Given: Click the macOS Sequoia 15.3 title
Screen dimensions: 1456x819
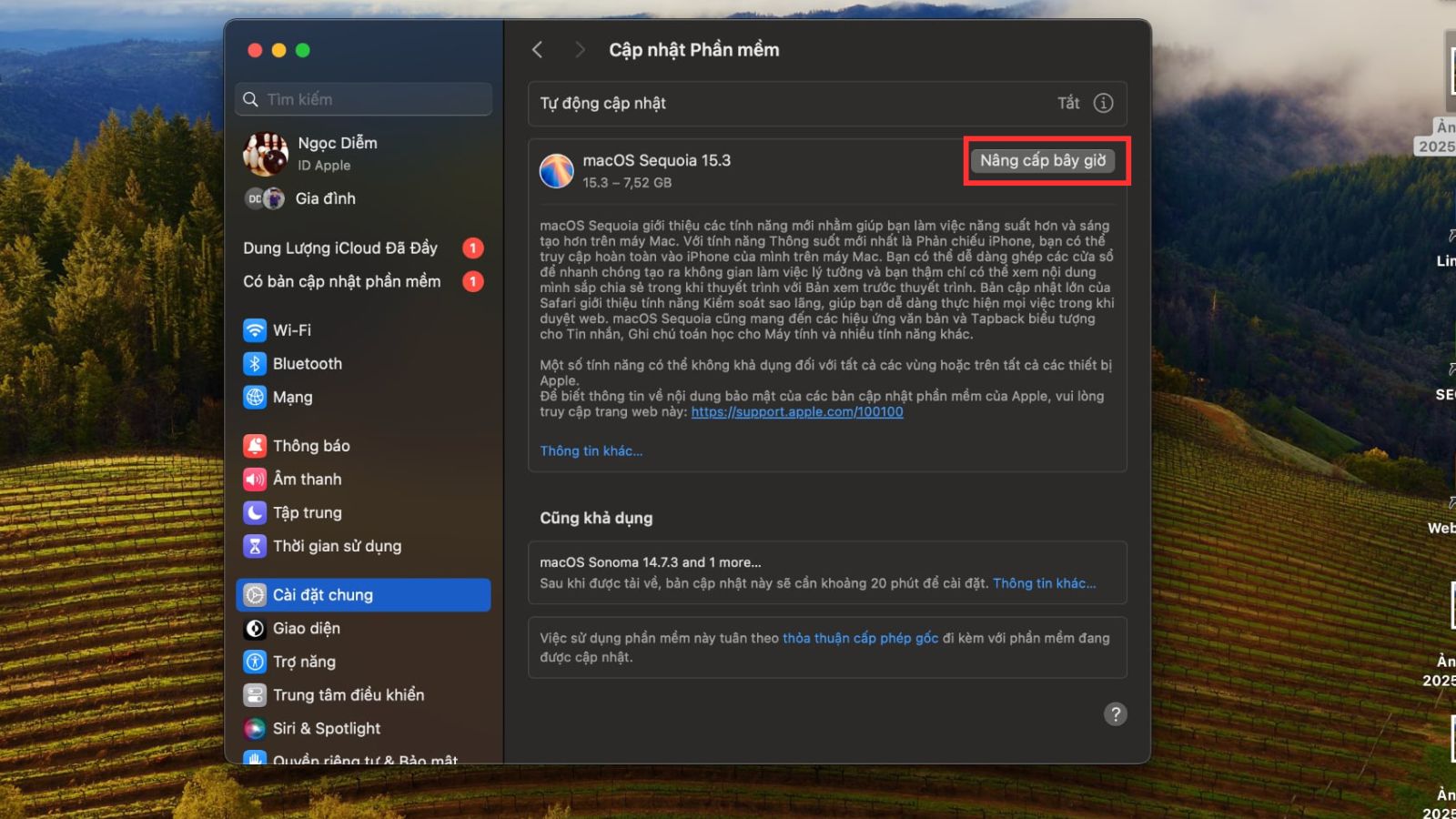Looking at the screenshot, I should [x=657, y=160].
